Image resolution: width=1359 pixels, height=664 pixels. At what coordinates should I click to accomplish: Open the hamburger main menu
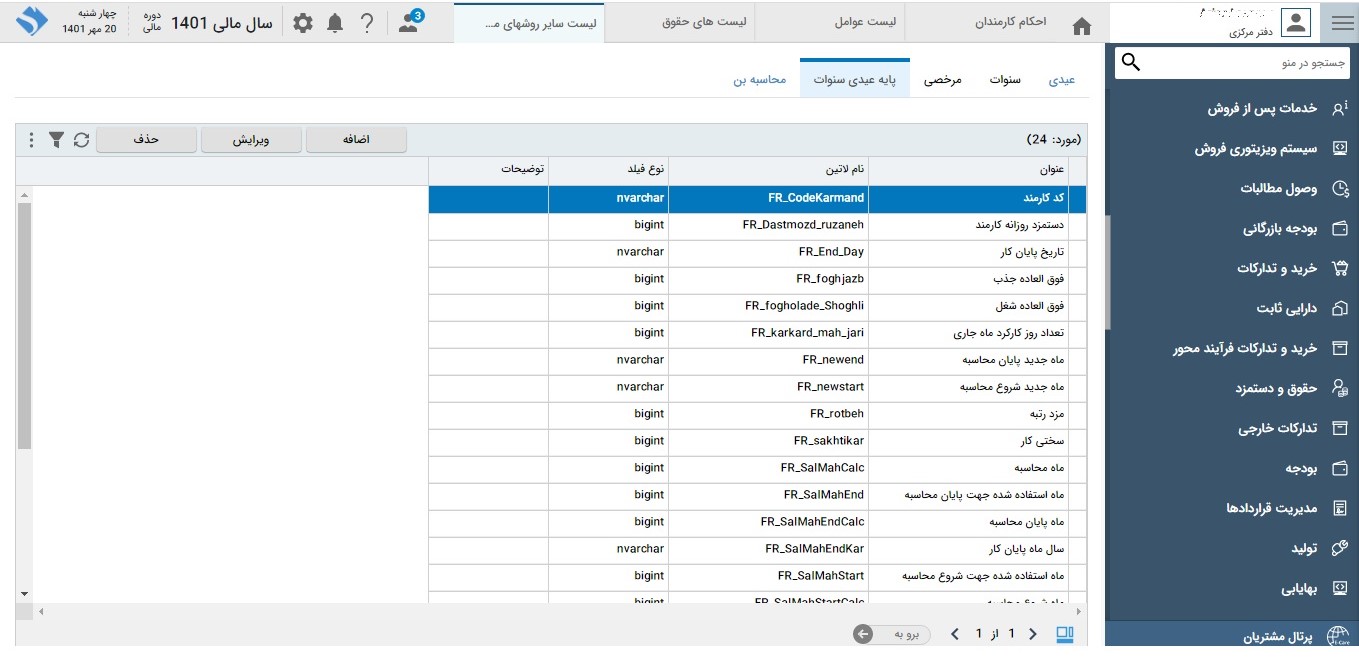[1342, 24]
